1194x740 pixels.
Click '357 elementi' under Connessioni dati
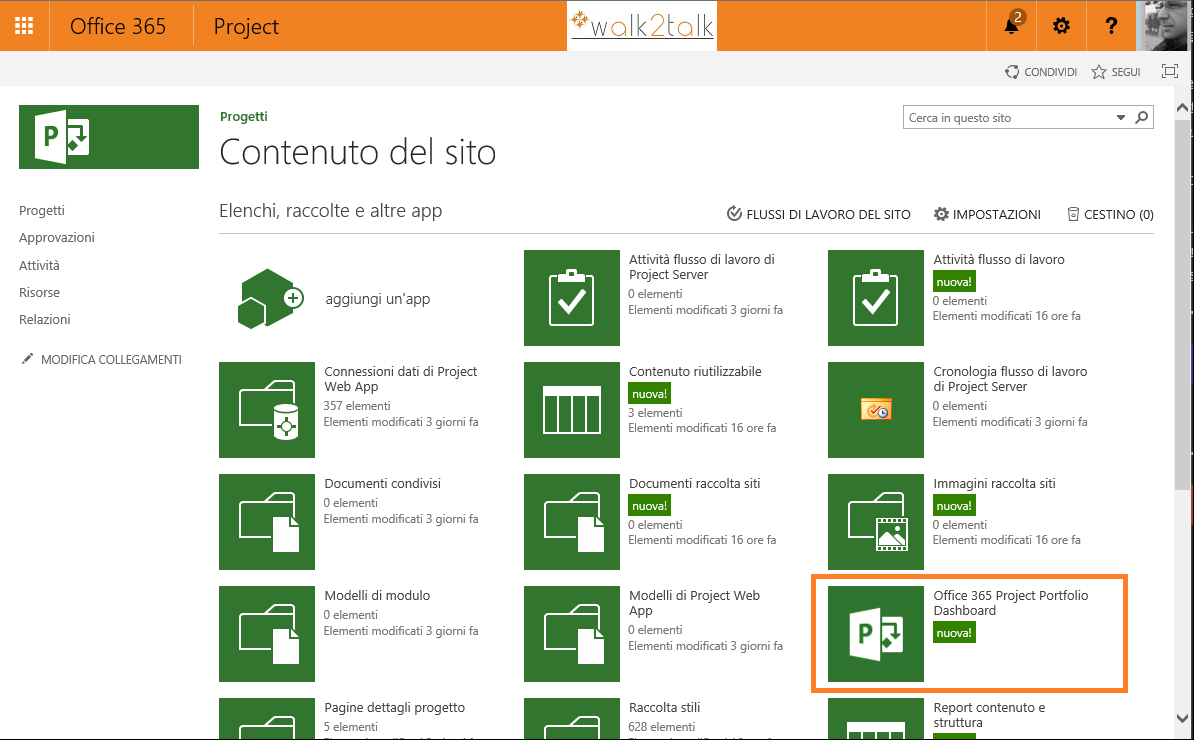357,406
